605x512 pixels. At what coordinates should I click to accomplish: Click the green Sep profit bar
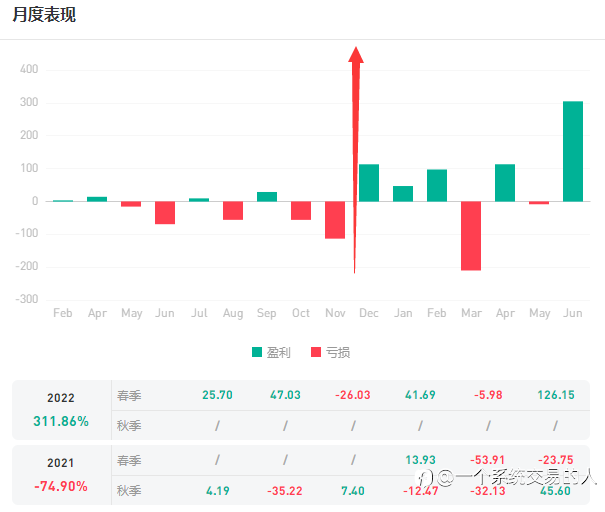pos(267,196)
